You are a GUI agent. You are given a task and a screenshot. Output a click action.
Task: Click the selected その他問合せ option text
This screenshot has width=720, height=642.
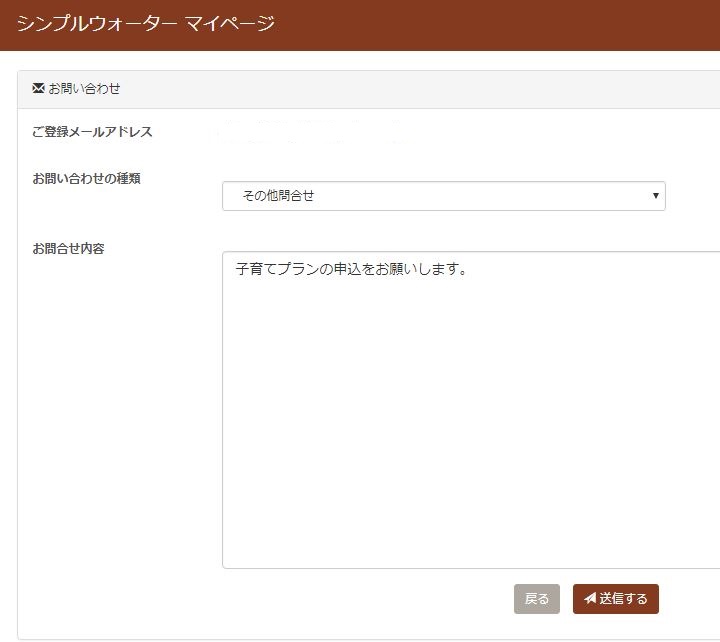pyautogui.click(x=278, y=196)
